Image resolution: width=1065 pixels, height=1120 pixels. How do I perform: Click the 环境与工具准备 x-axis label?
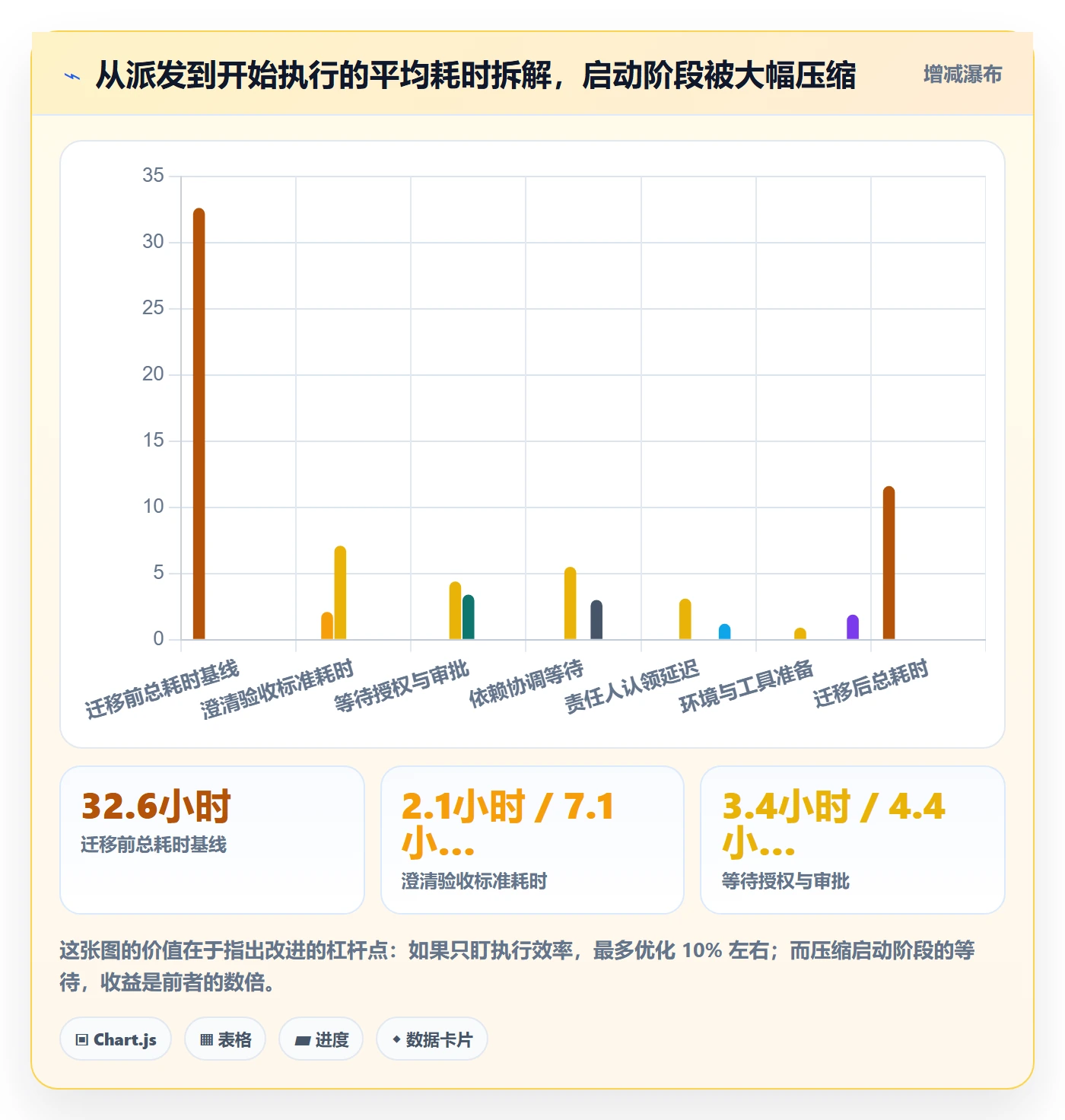point(746,686)
